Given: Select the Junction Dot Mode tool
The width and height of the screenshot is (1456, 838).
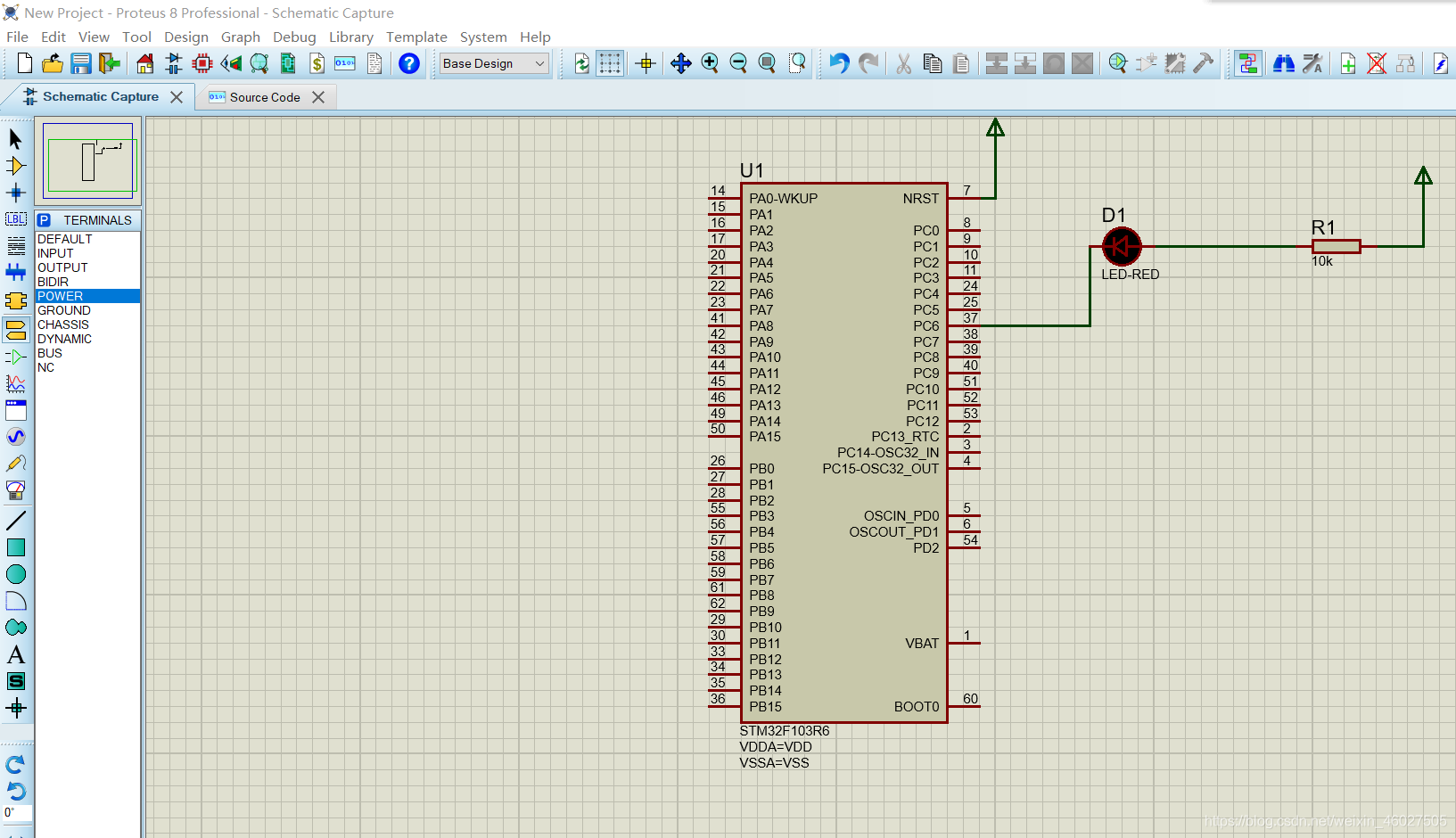Looking at the screenshot, I should point(16,193).
